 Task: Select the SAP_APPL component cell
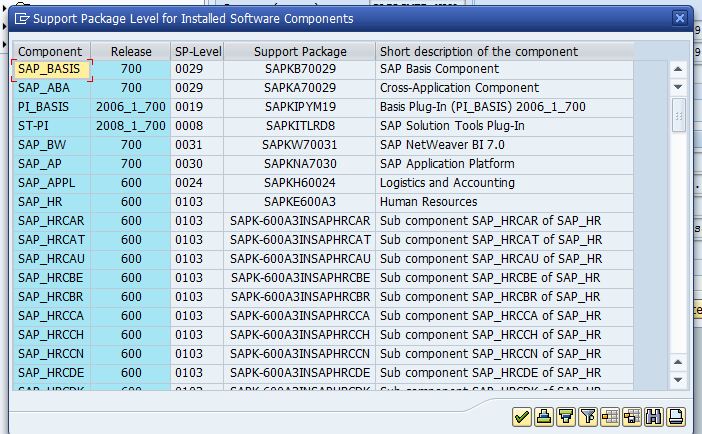51,183
